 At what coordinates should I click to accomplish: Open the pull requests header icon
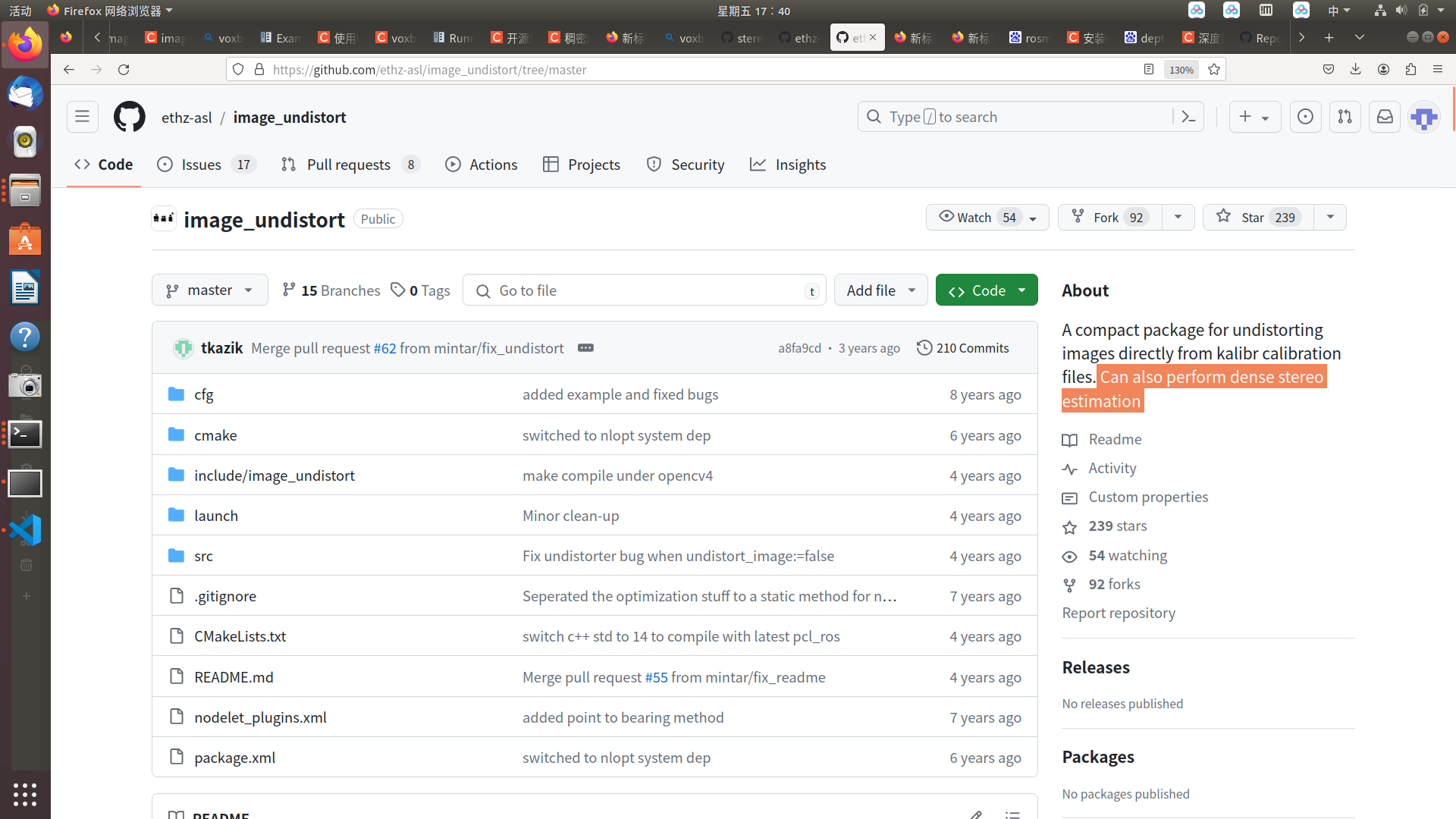coord(1345,117)
